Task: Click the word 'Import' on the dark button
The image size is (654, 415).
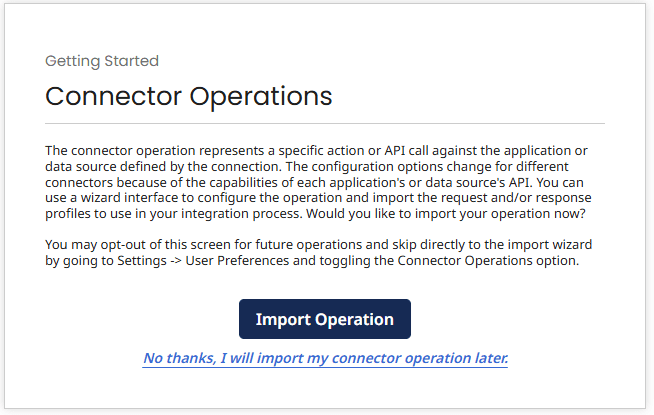Action: (283, 319)
